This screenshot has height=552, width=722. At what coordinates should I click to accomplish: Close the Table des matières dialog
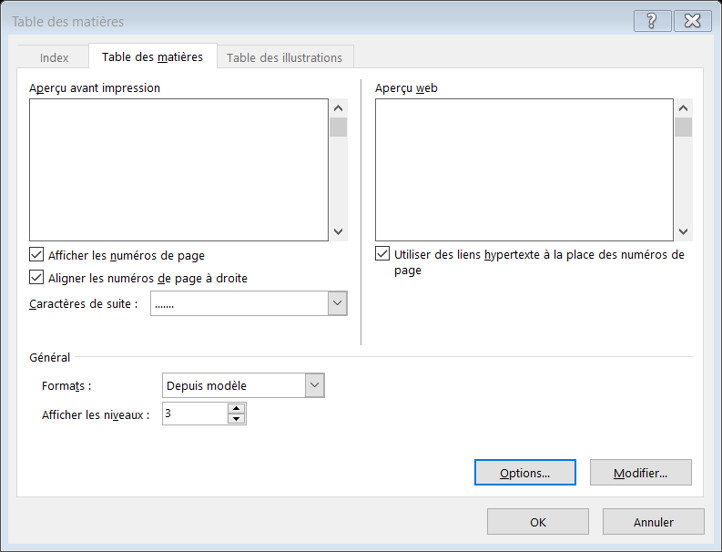coord(693,21)
